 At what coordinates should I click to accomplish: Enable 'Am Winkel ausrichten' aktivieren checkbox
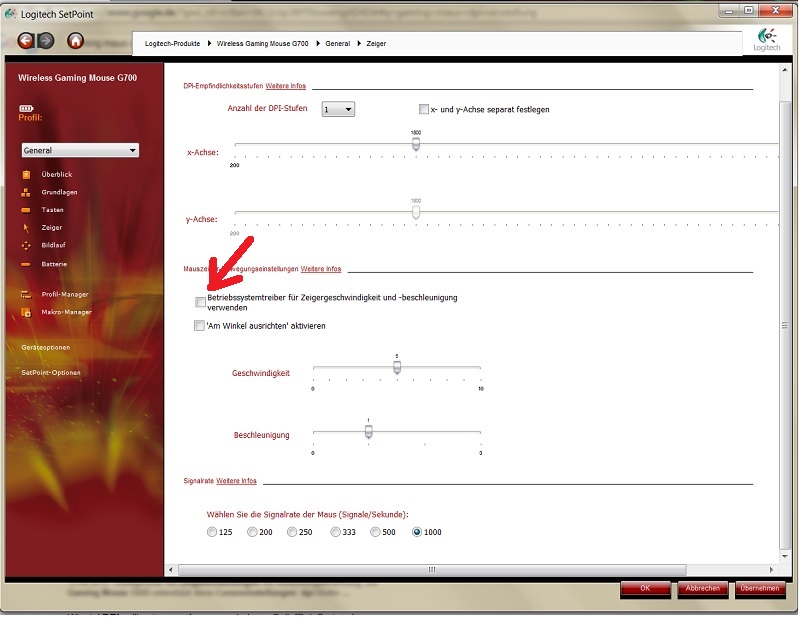tap(199, 326)
